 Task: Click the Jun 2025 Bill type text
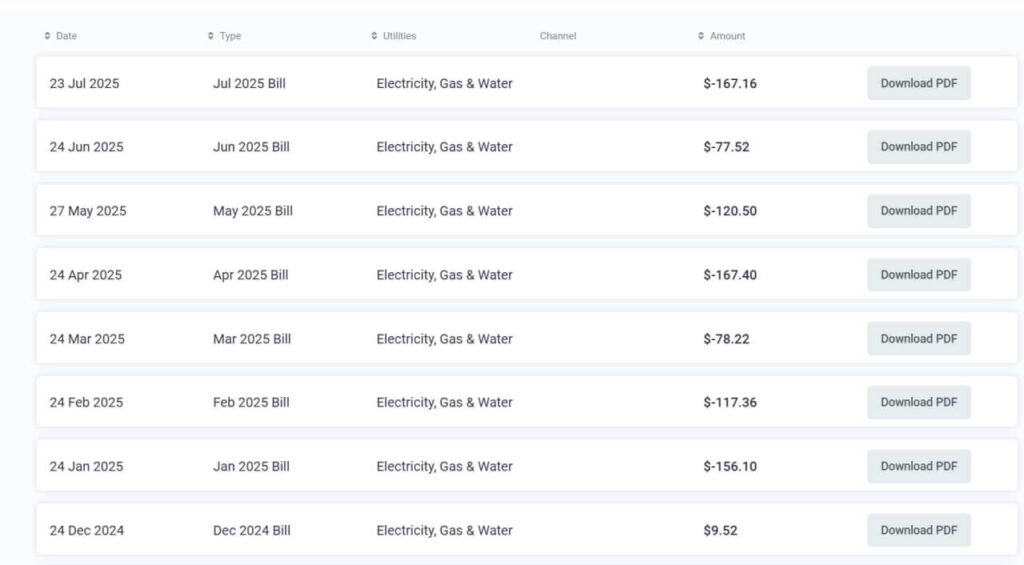click(251, 147)
